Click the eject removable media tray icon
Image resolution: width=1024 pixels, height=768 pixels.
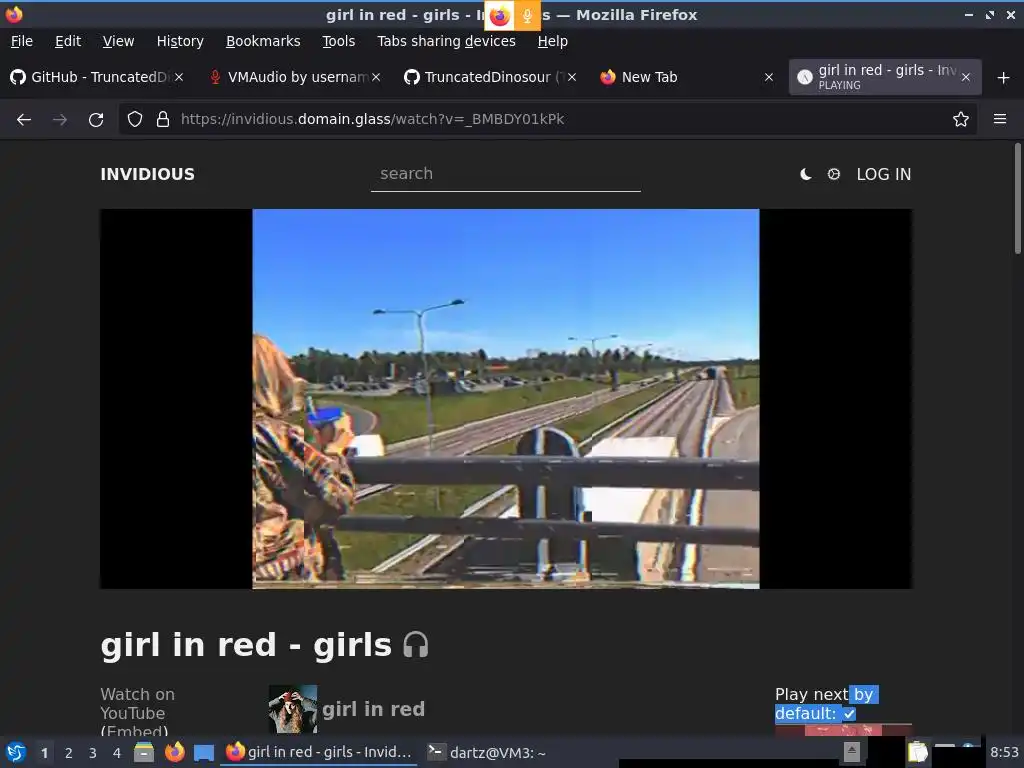(x=852, y=752)
